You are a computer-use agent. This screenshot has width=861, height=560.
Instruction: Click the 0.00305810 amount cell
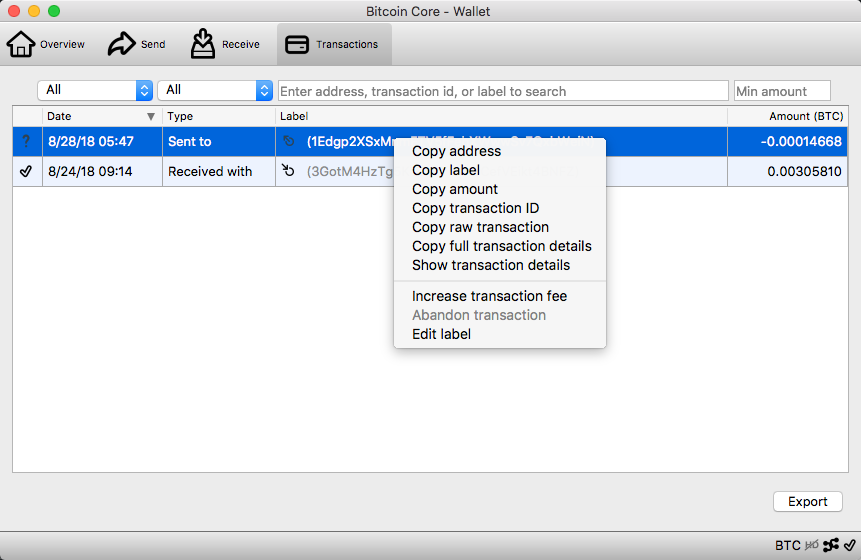[788, 171]
